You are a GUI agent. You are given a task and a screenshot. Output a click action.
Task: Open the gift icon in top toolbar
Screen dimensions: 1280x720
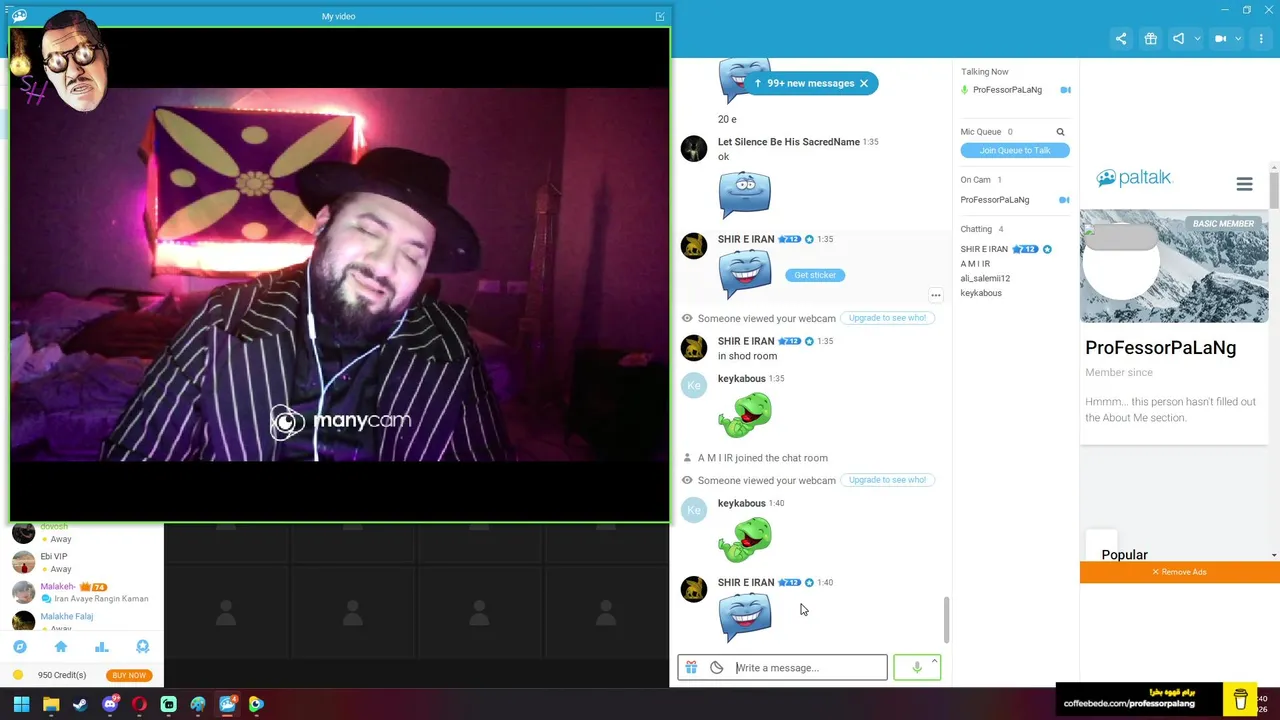1151,39
